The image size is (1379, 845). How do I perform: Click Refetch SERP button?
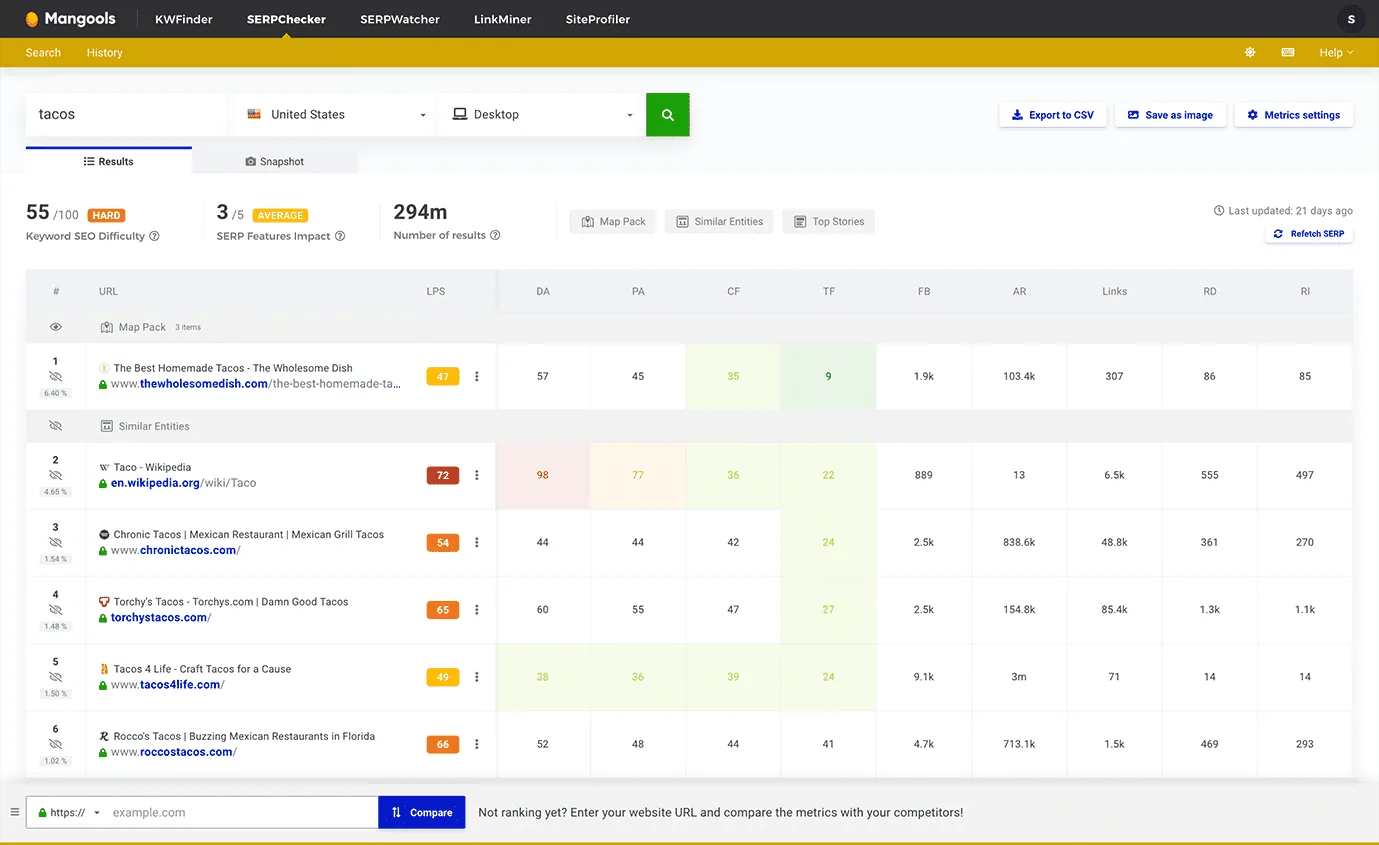(x=1309, y=234)
